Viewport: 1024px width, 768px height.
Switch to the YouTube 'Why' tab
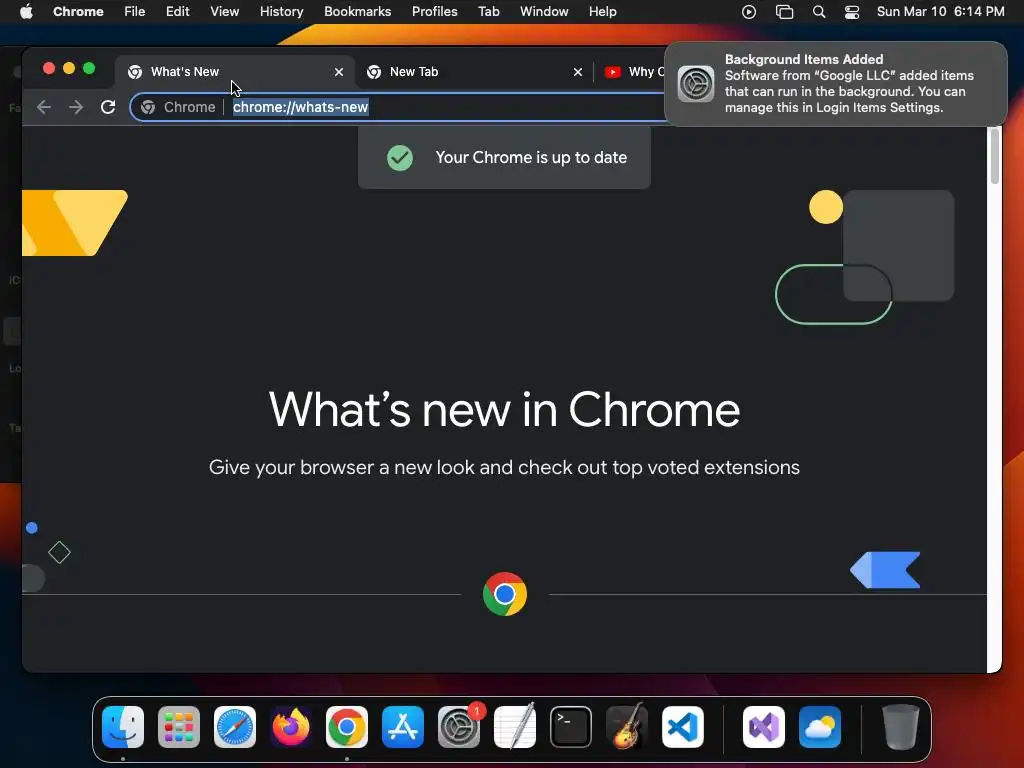tap(632, 72)
